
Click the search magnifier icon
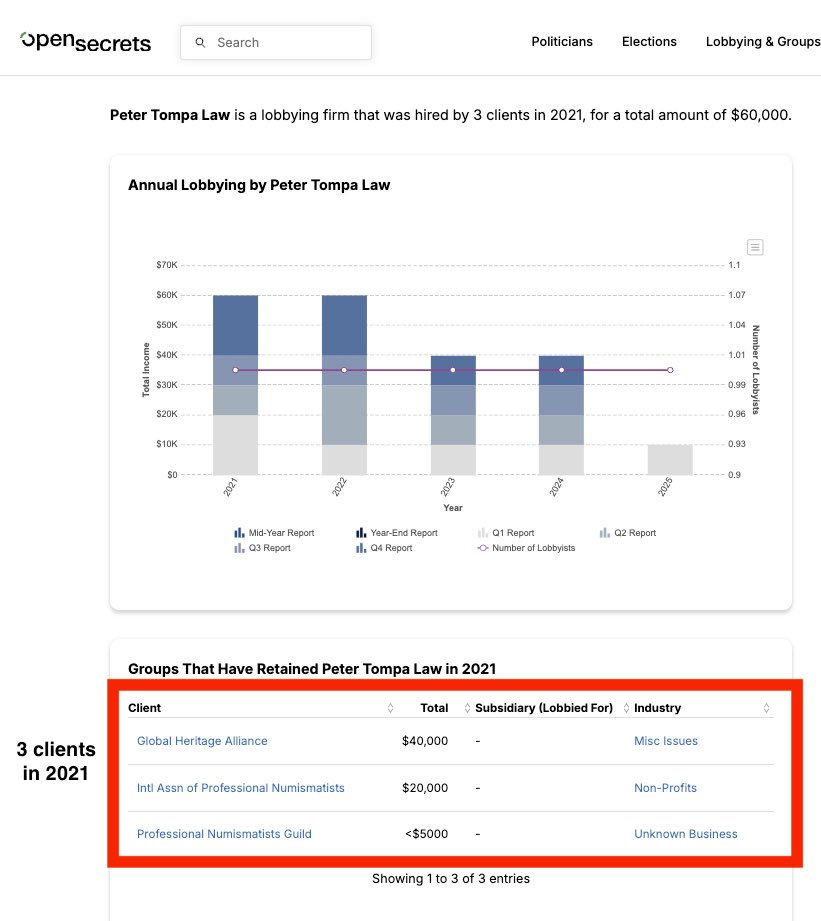coord(200,42)
